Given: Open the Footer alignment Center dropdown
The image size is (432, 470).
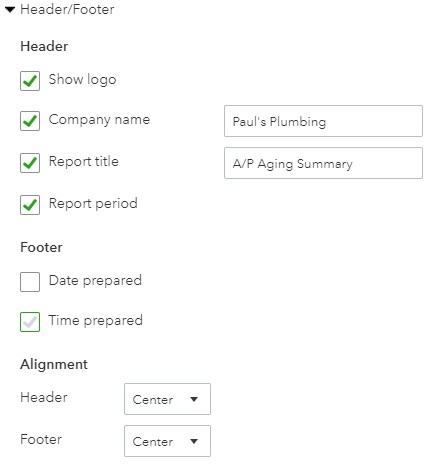Looking at the screenshot, I should click(167, 441).
